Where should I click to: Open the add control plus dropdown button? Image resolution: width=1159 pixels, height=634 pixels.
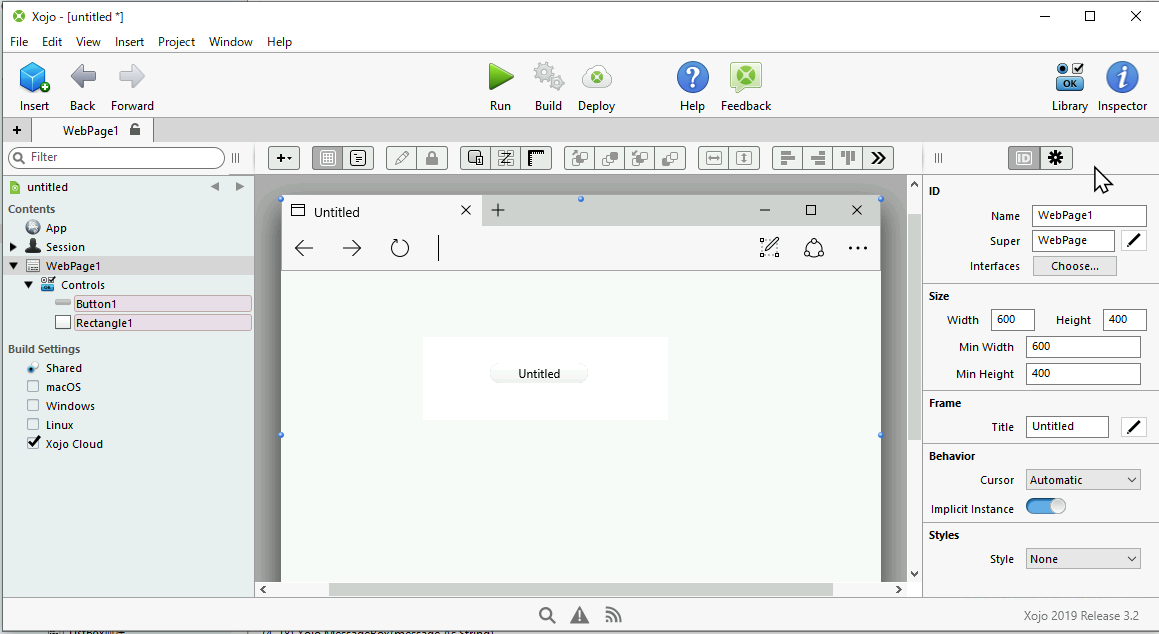click(x=284, y=158)
